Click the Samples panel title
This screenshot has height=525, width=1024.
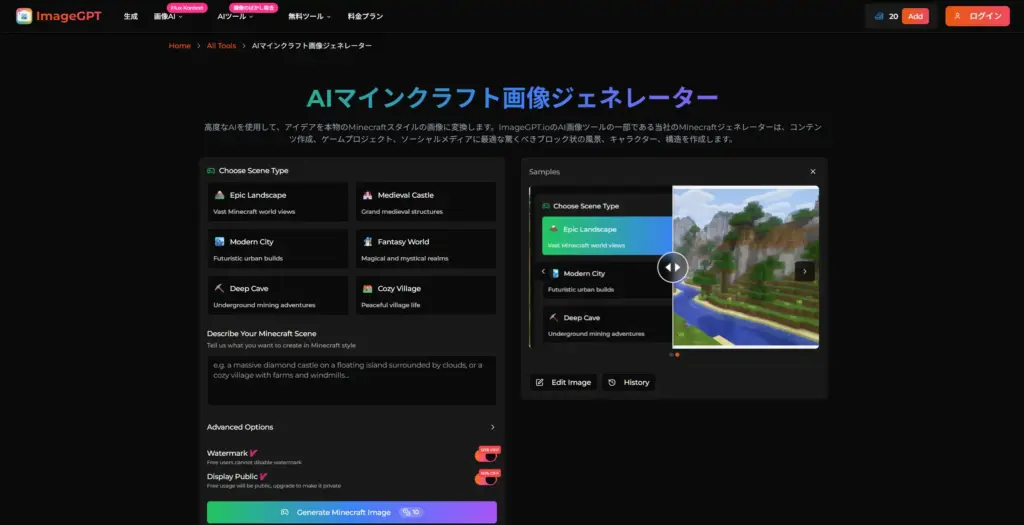[x=544, y=172]
